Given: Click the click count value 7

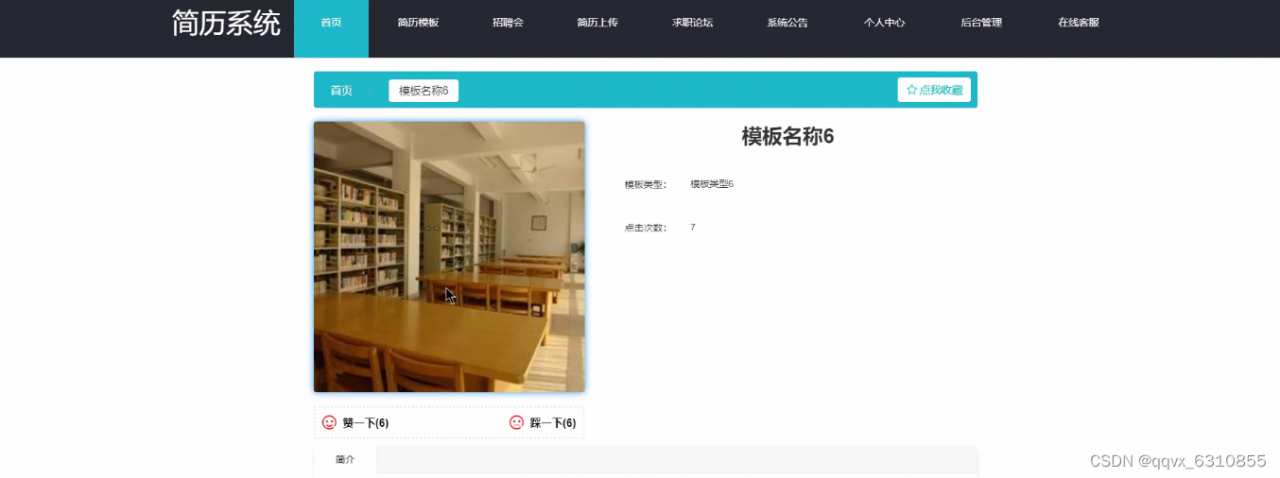Looking at the screenshot, I should click(x=693, y=228).
